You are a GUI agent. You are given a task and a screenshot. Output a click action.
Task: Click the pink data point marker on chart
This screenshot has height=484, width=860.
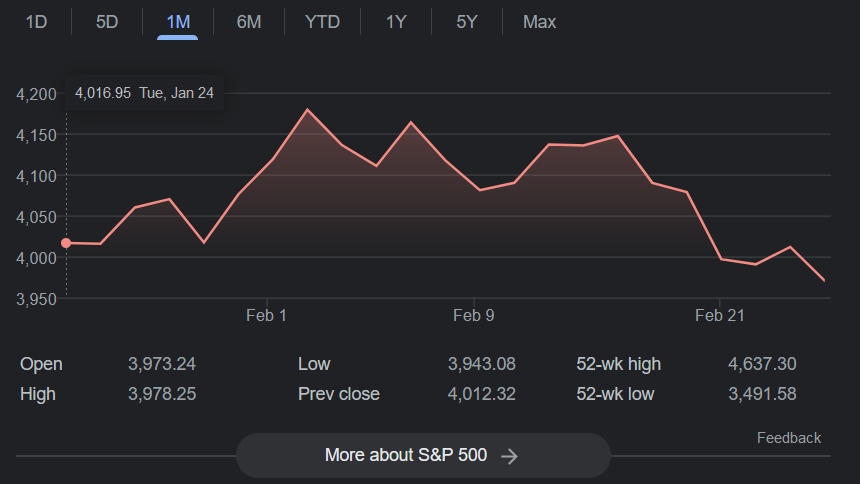[66, 243]
